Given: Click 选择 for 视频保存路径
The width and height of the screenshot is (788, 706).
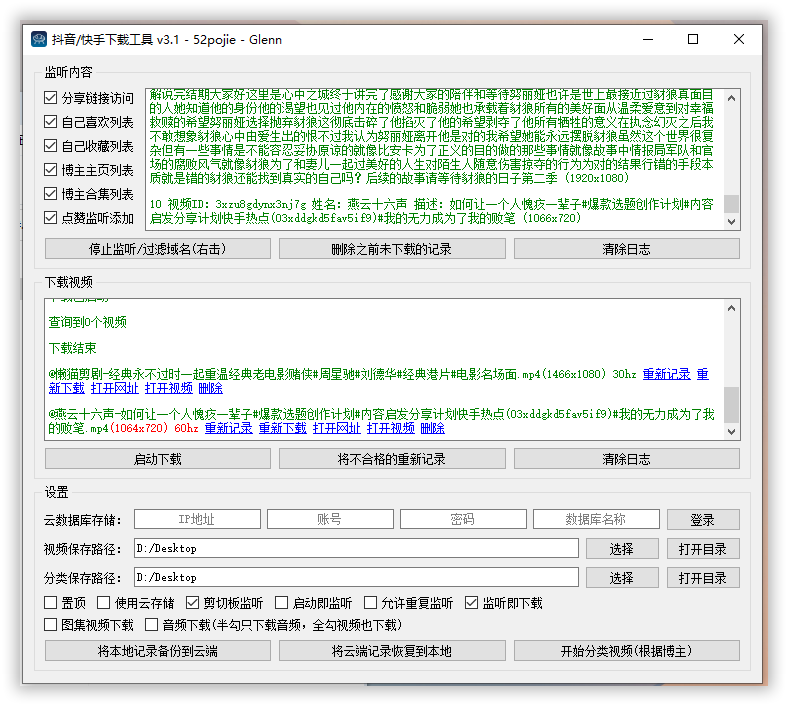Looking at the screenshot, I should point(622,549).
